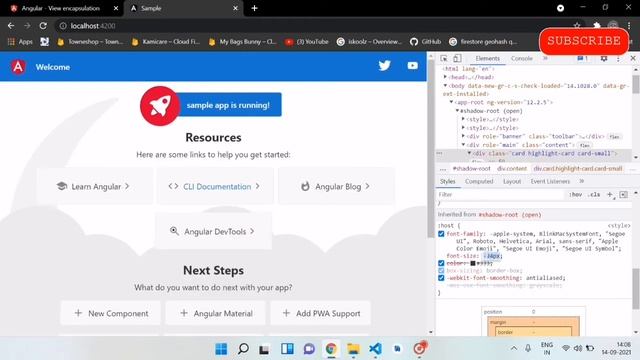Toggle the device toolbar icon in DevTools
Viewport: 640px width, 360px height.
pyautogui.click(x=457, y=58)
